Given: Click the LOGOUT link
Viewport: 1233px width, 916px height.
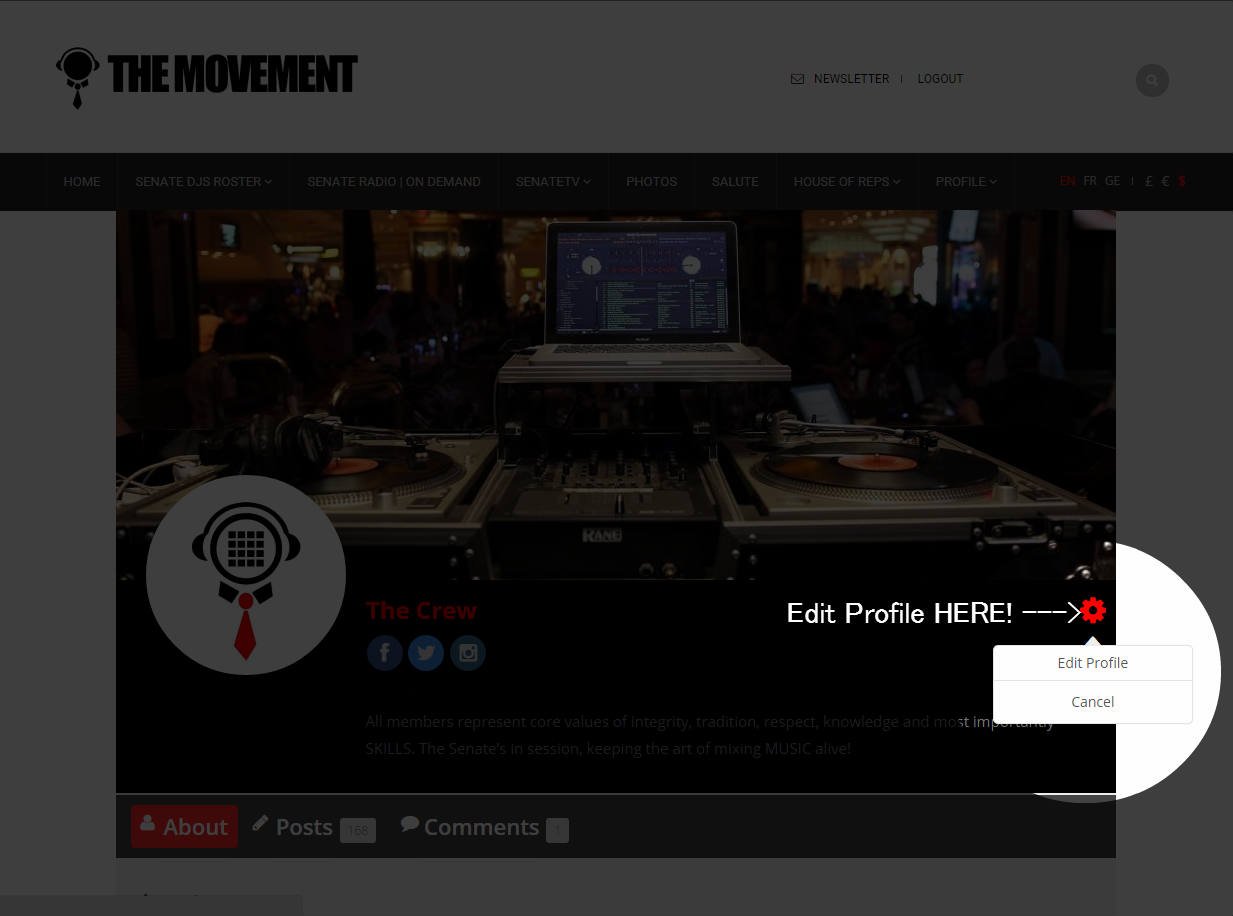Looking at the screenshot, I should (939, 78).
